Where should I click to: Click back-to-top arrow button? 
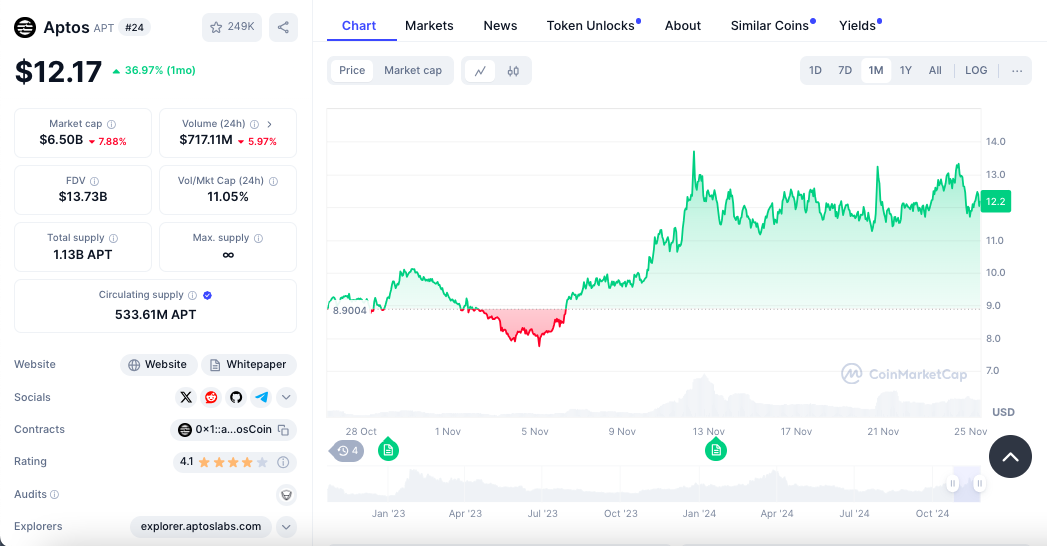[x=1010, y=457]
